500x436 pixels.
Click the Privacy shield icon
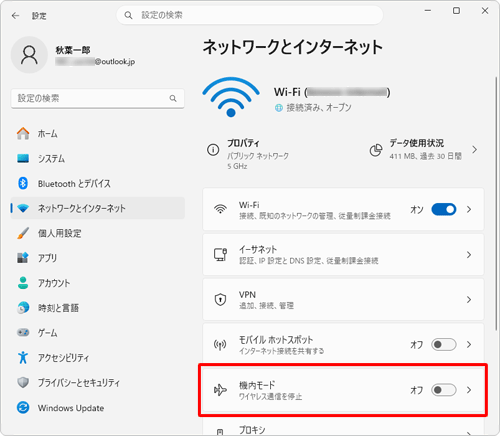tap(23, 382)
